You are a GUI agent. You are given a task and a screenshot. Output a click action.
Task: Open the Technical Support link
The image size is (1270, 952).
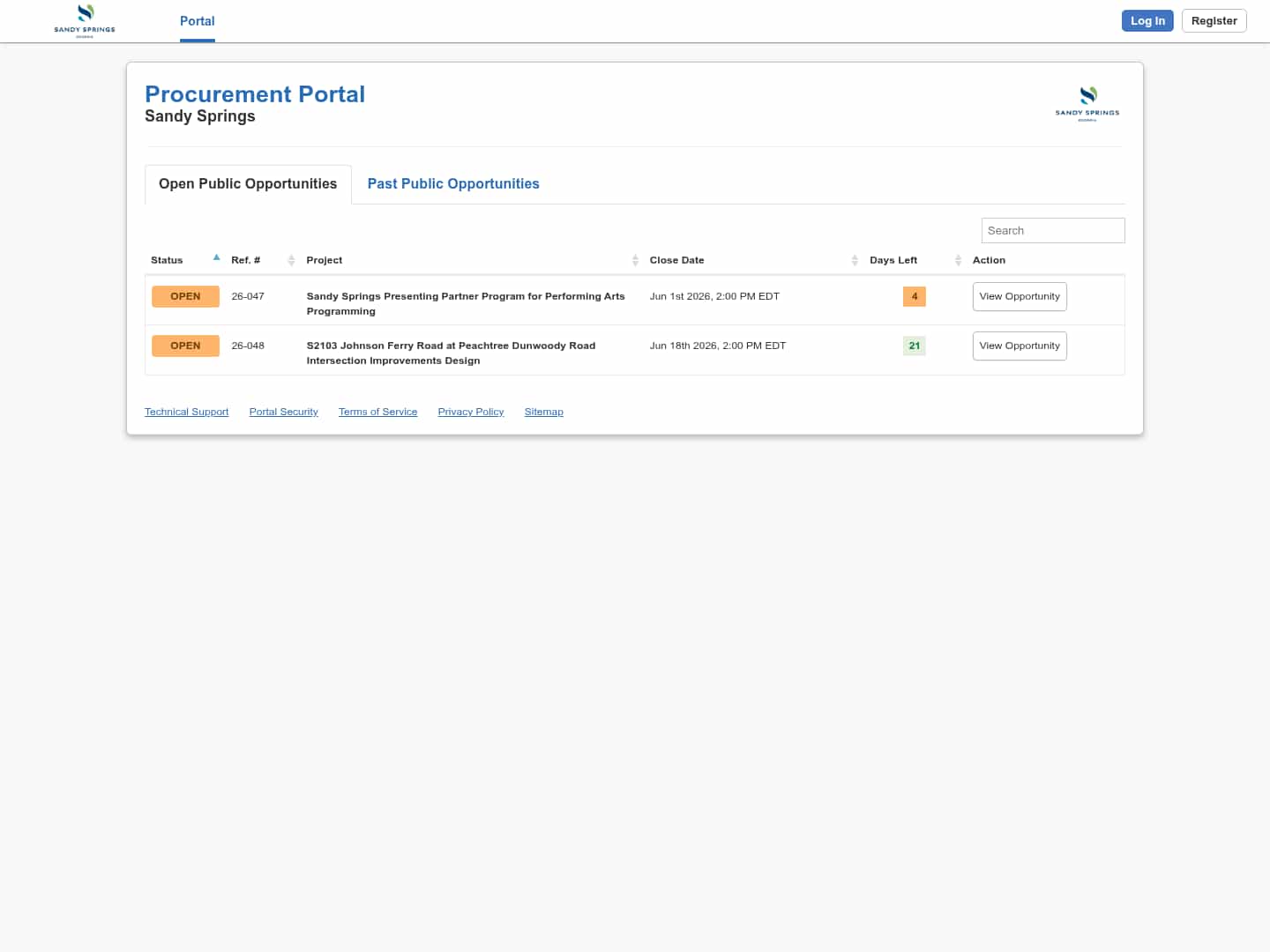186,412
